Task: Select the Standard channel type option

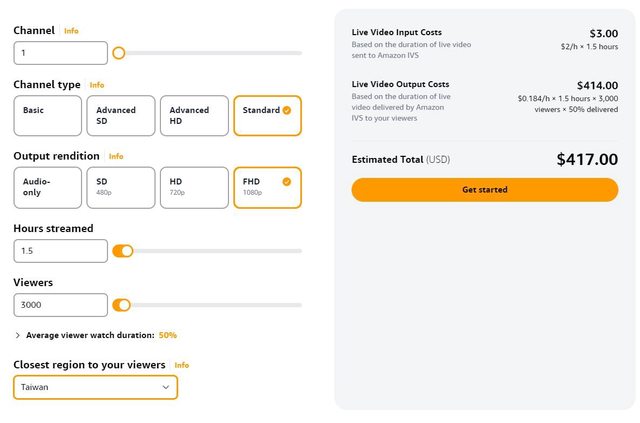Action: click(x=267, y=116)
